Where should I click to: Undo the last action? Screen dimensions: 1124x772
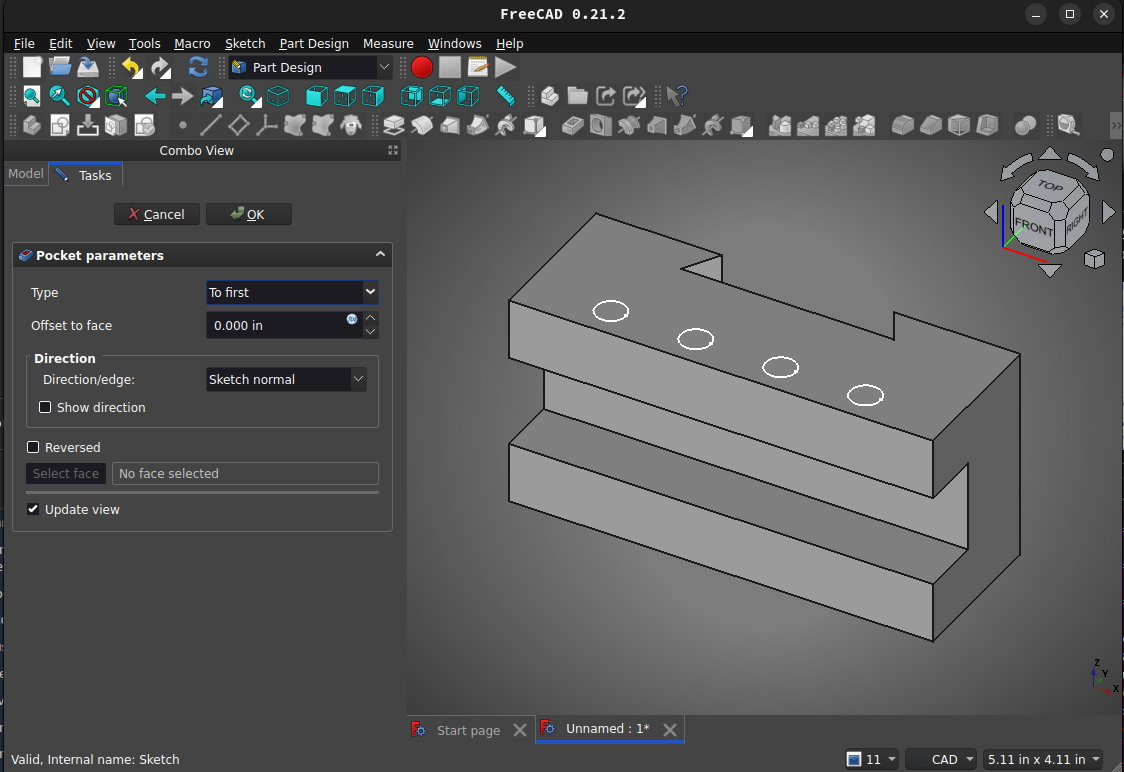pos(132,67)
